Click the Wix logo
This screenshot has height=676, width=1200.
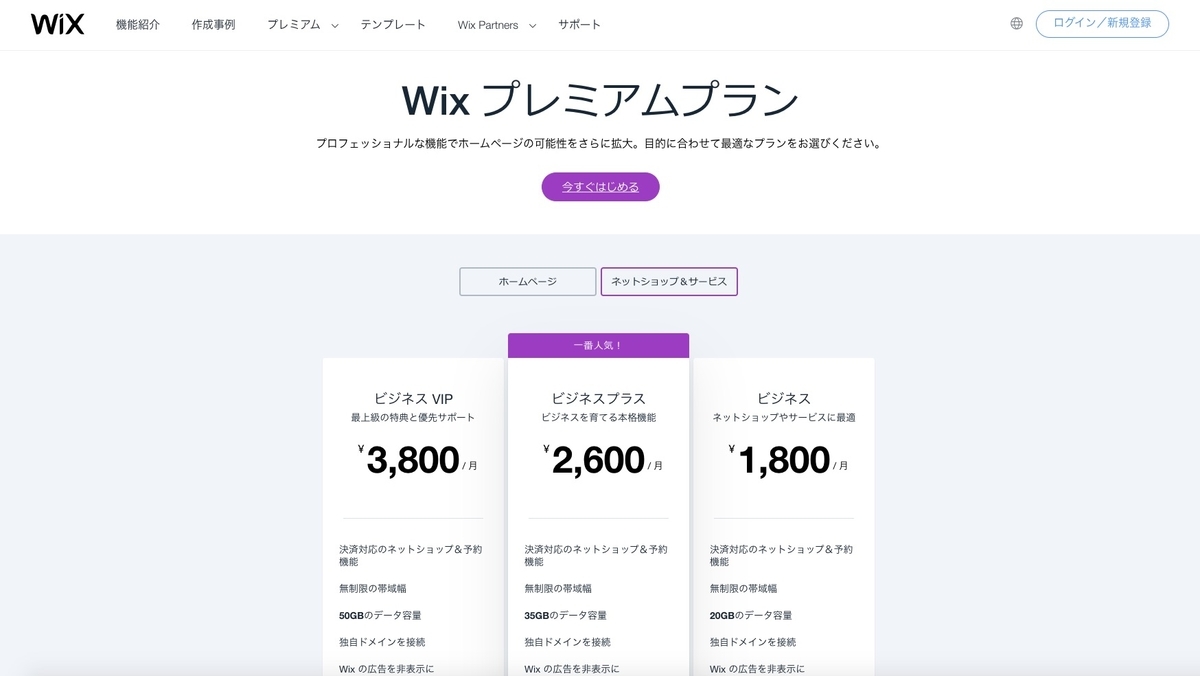55,23
